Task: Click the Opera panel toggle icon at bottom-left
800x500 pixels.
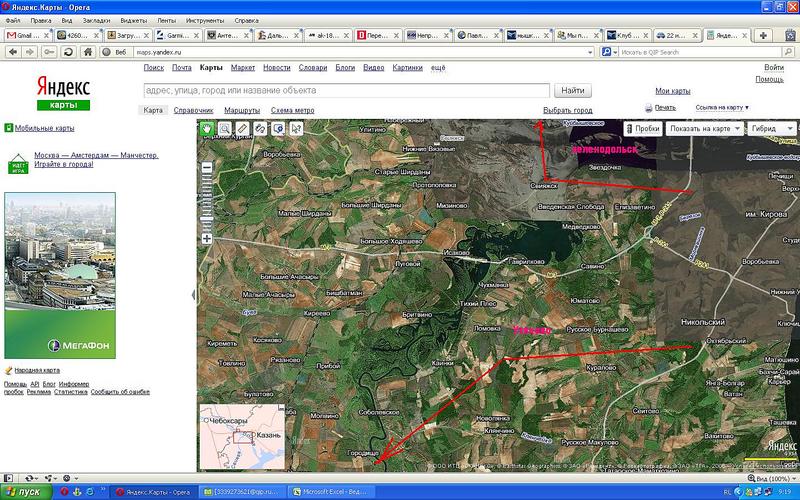Action: tap(7, 478)
